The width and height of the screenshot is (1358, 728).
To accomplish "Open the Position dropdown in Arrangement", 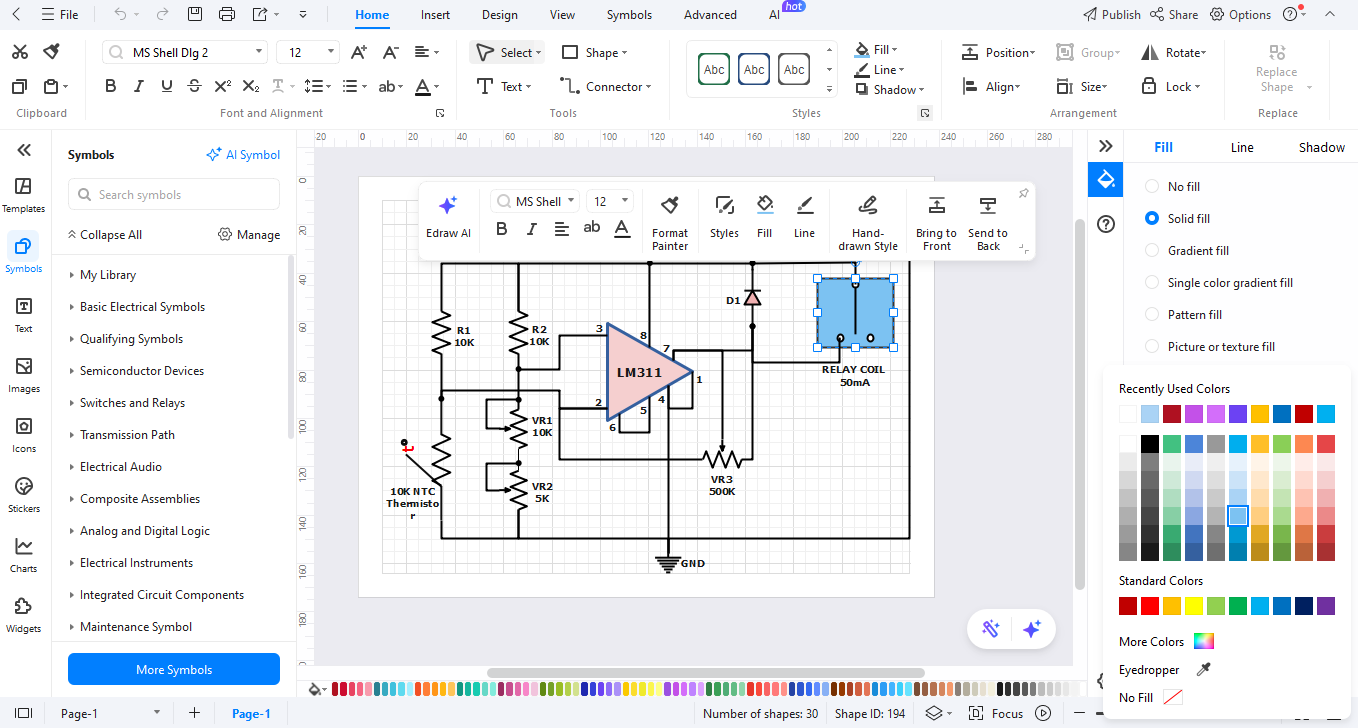I will (x=999, y=52).
